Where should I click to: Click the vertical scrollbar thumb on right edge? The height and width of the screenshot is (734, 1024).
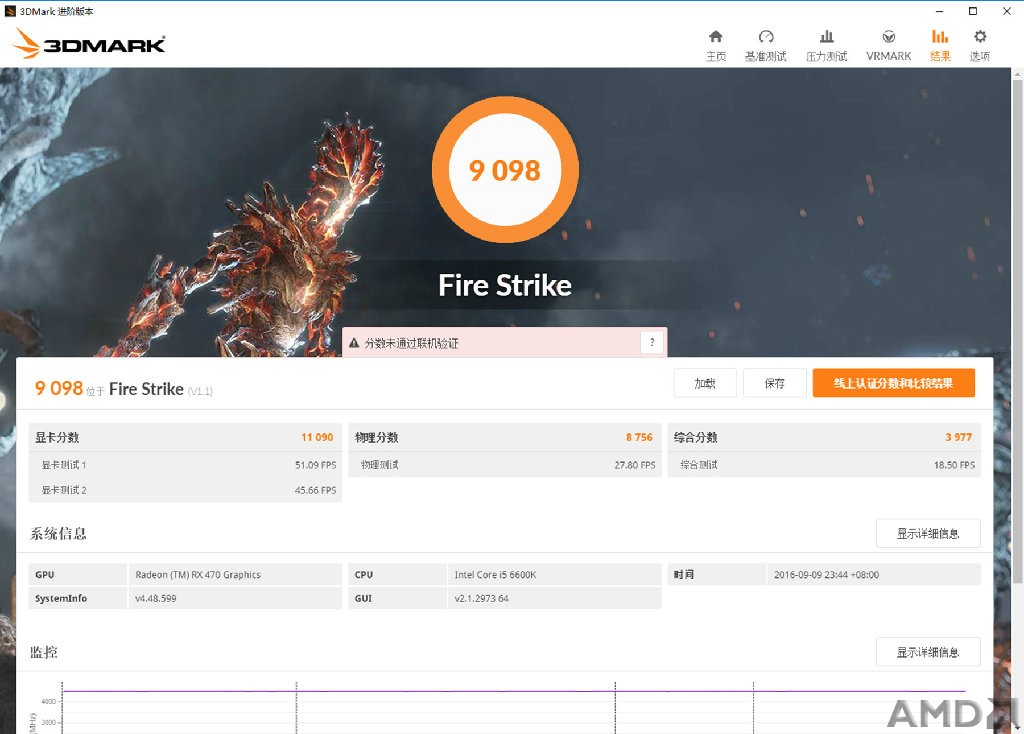pyautogui.click(x=1017, y=330)
